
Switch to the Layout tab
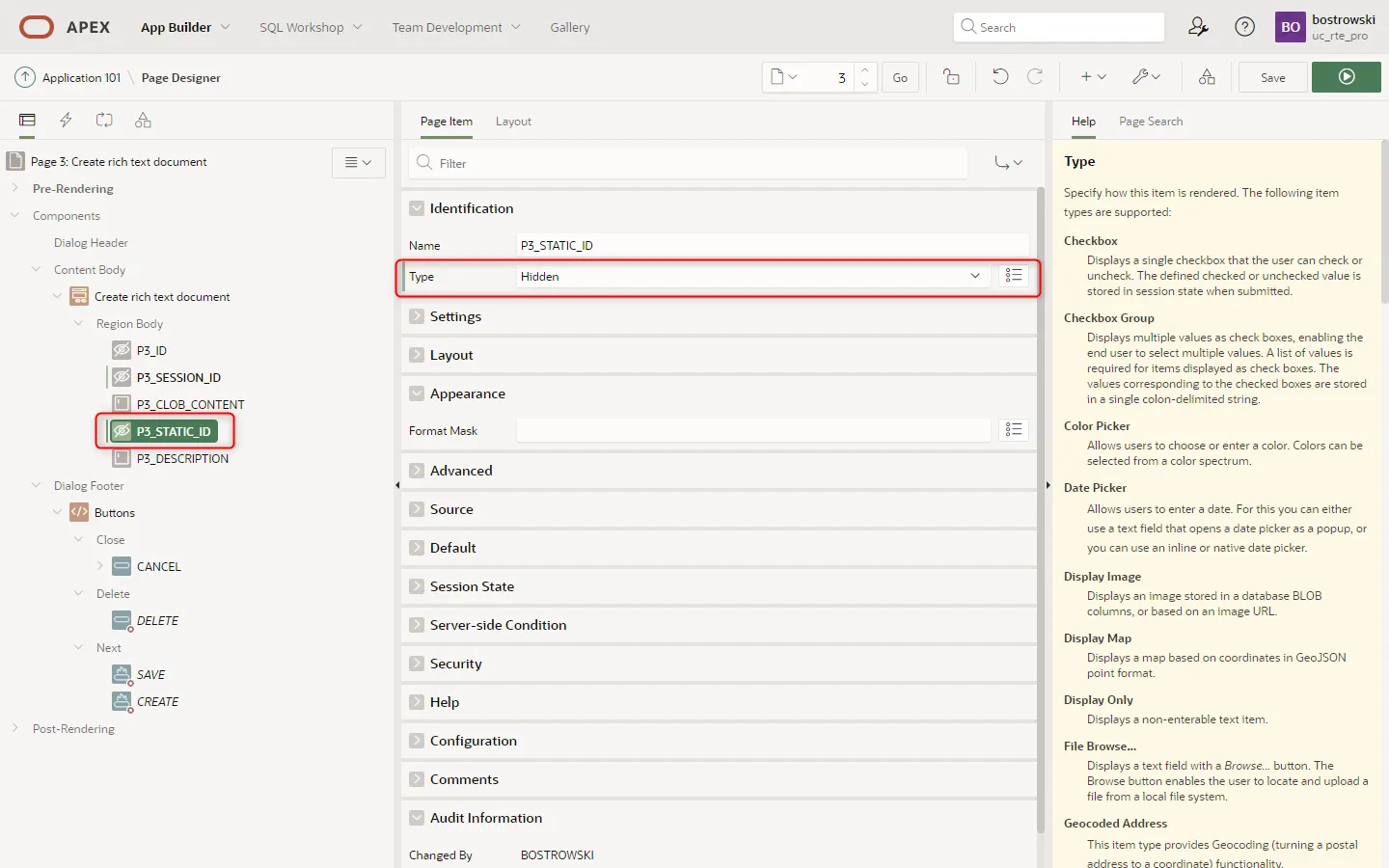(513, 122)
